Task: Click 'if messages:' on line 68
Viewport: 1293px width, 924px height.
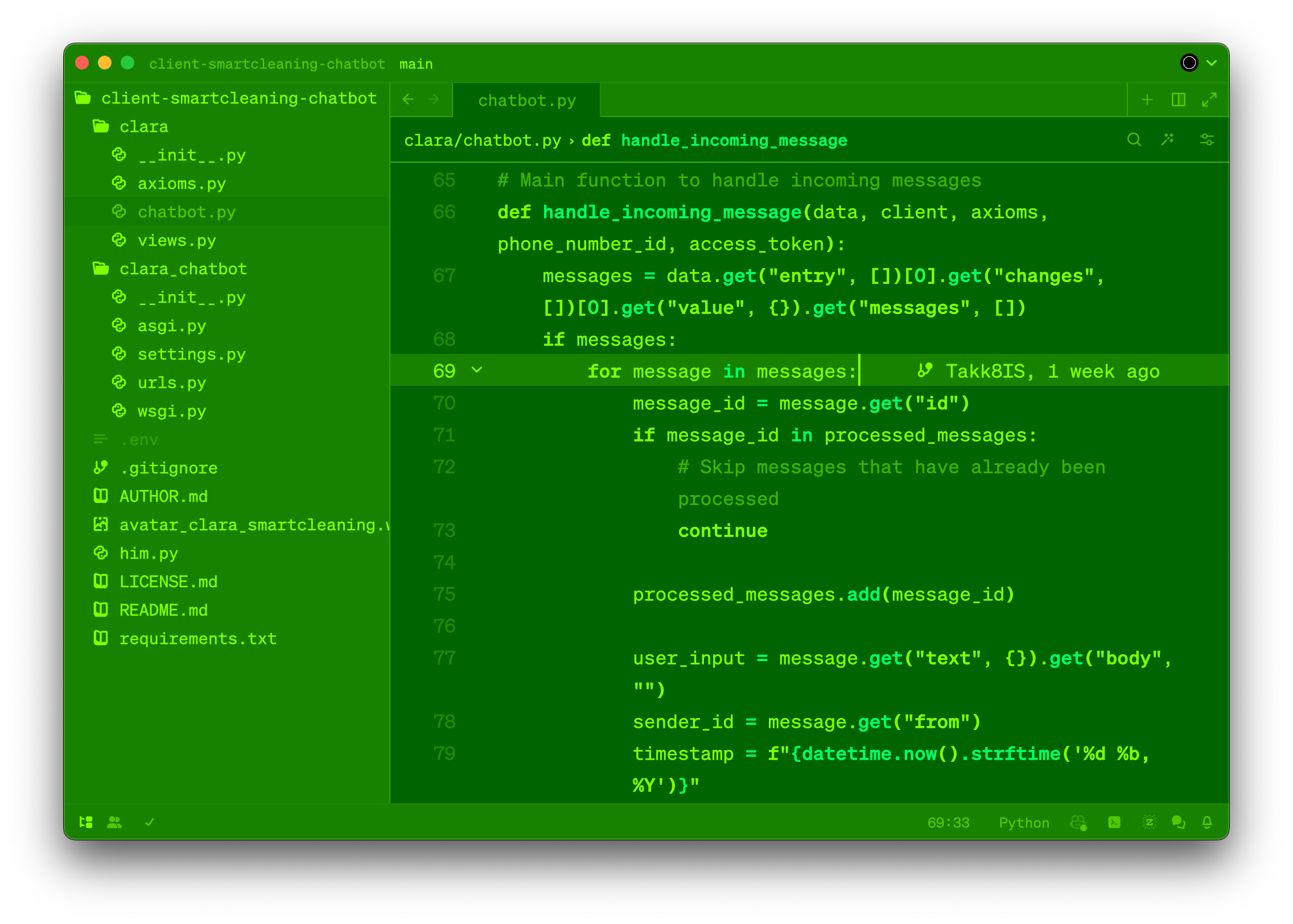Action: pyautogui.click(x=609, y=340)
